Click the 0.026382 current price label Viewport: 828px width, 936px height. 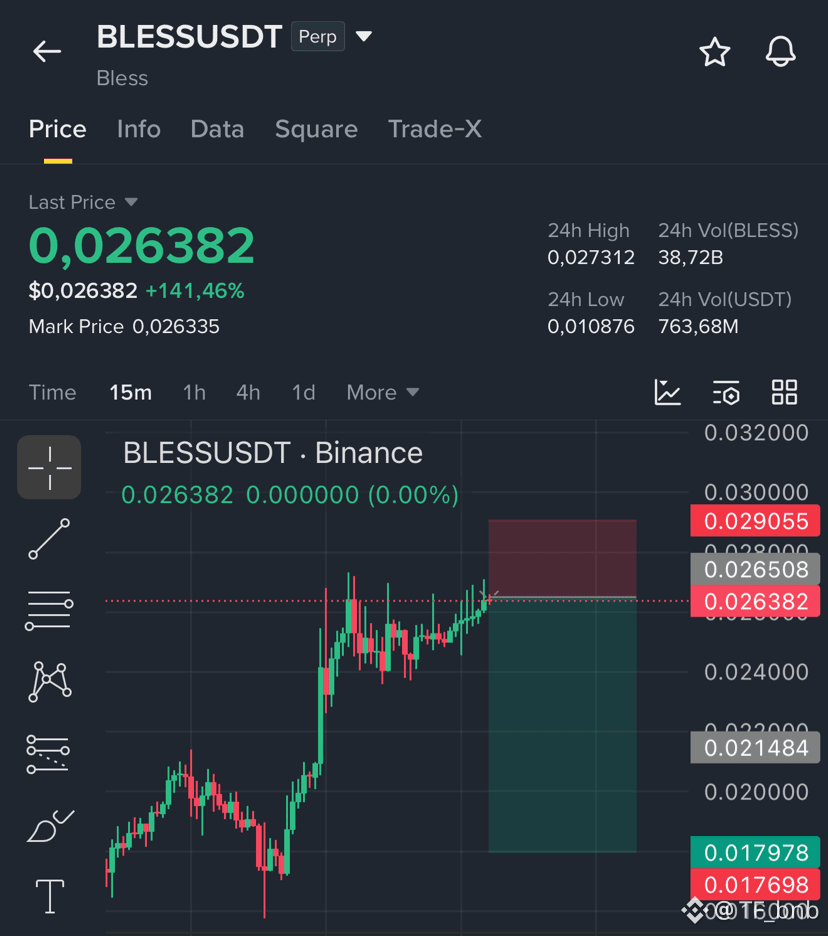(x=755, y=602)
